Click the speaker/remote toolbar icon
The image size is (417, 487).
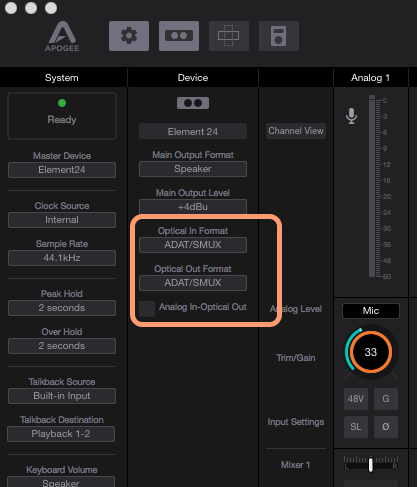279,36
